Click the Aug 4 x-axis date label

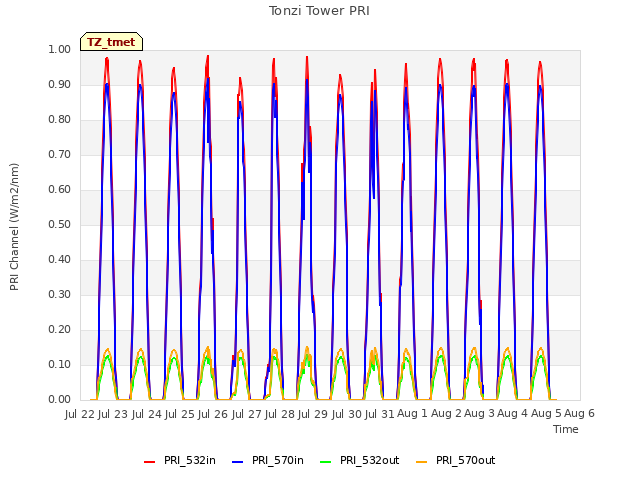[x=513, y=414]
